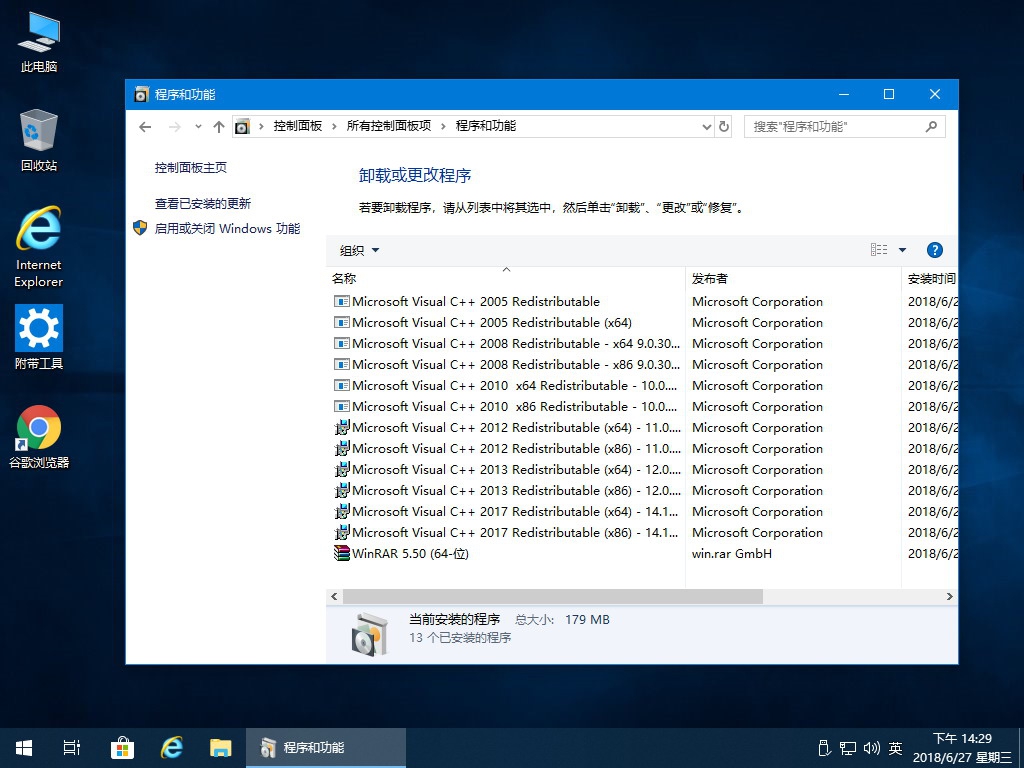Select the 回收站 recycle bin icon
The width and height of the screenshot is (1024, 768).
[39, 140]
